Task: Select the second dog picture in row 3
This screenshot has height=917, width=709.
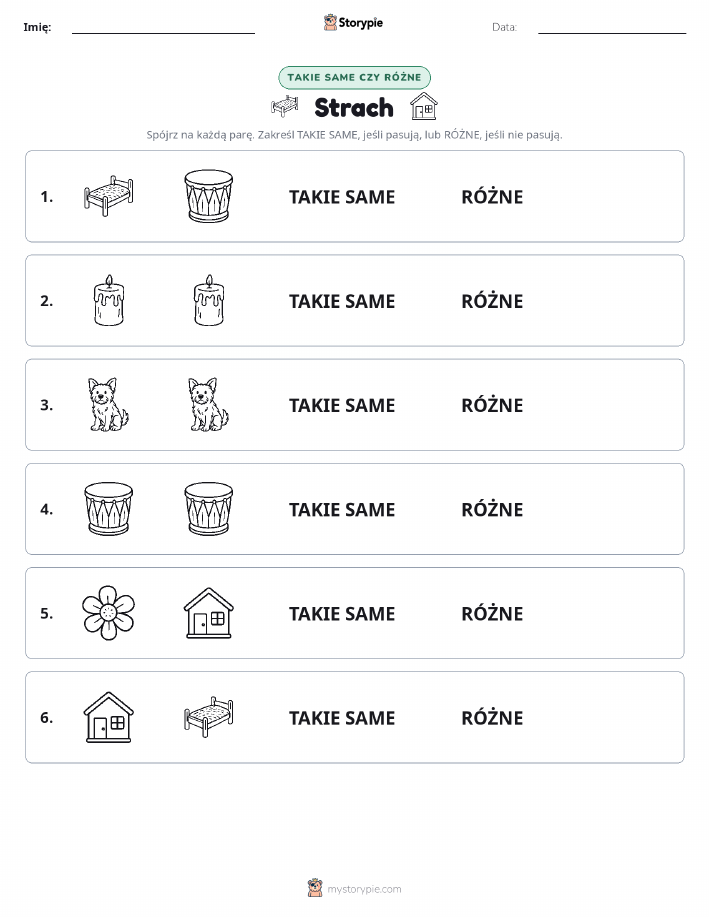Action: [x=208, y=404]
